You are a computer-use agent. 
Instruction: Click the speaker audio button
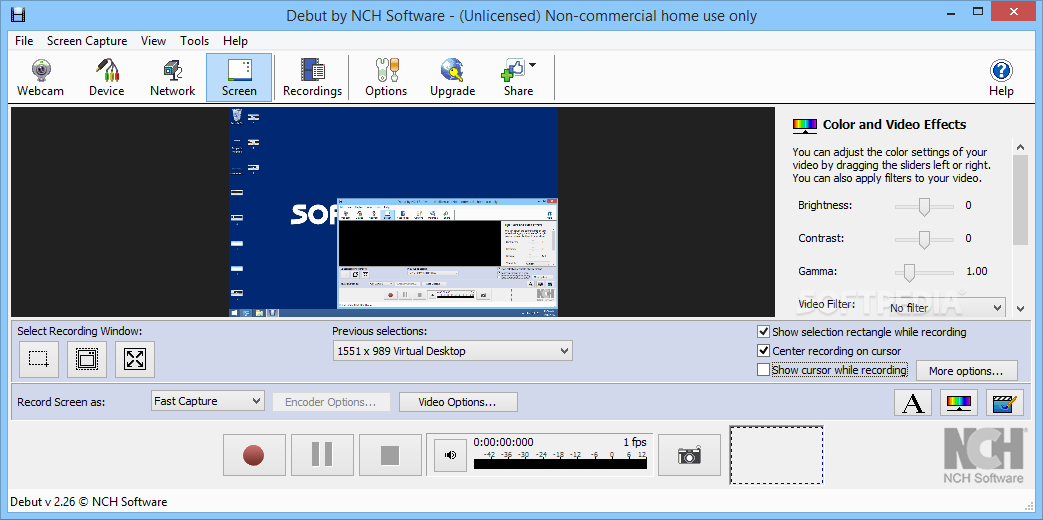[x=451, y=455]
